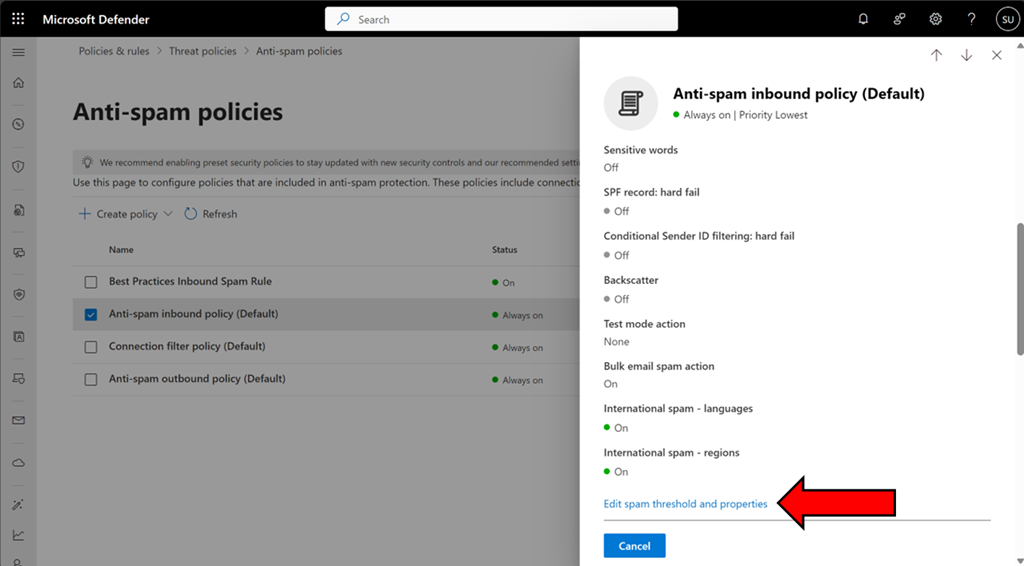Viewport: 1024px width, 566px height.
Task: Uncheck the Anti-spam inbound policy (Default) checkbox
Action: (91, 314)
